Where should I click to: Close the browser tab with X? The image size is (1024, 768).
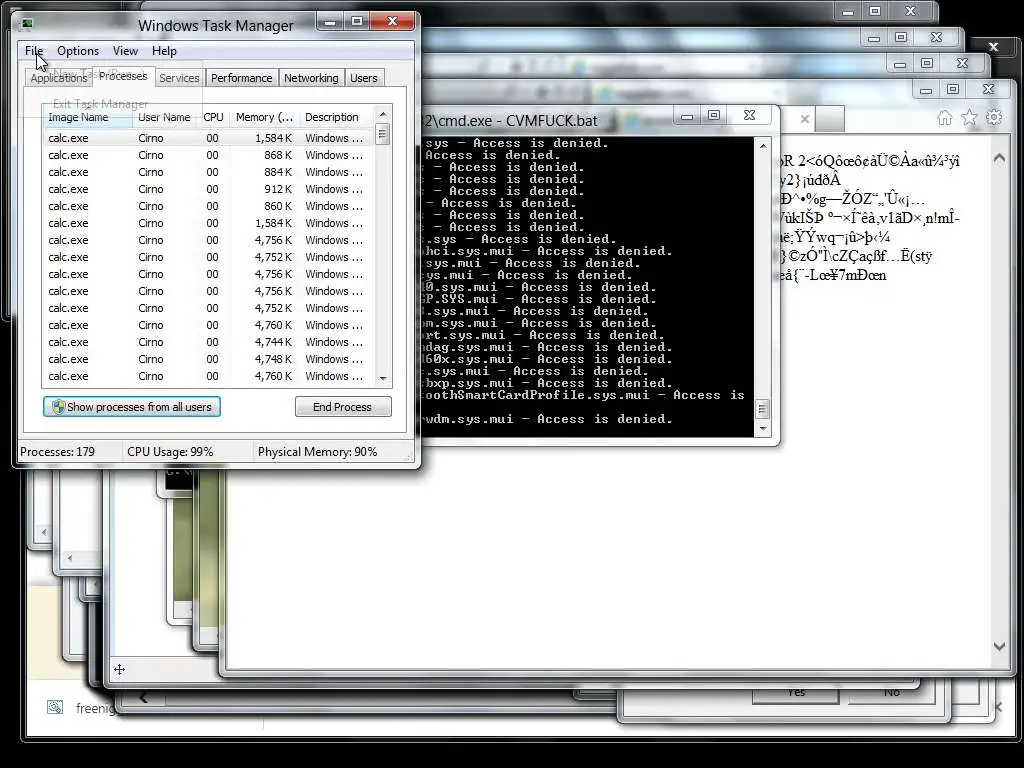click(x=805, y=119)
